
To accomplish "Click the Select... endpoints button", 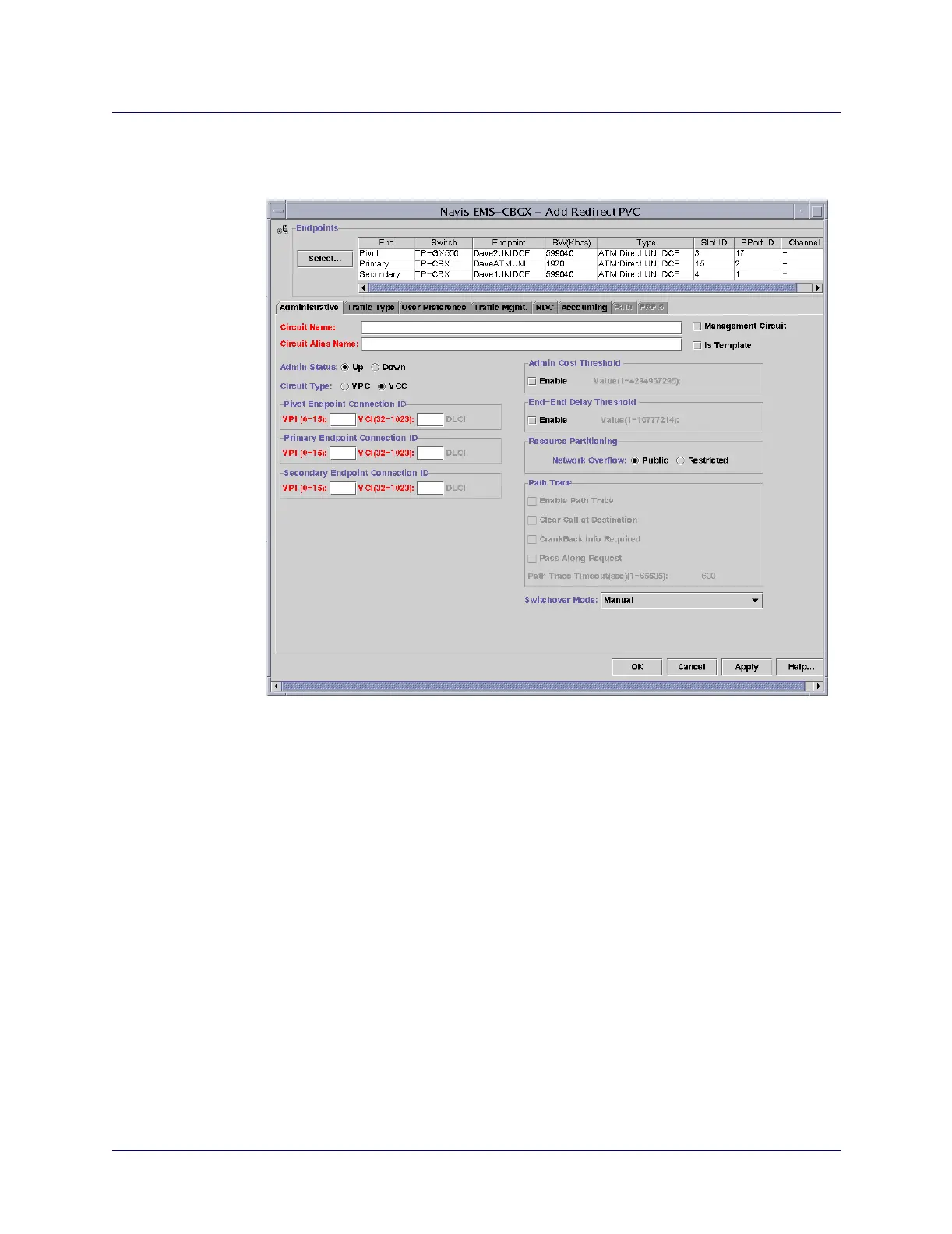I will point(325,259).
